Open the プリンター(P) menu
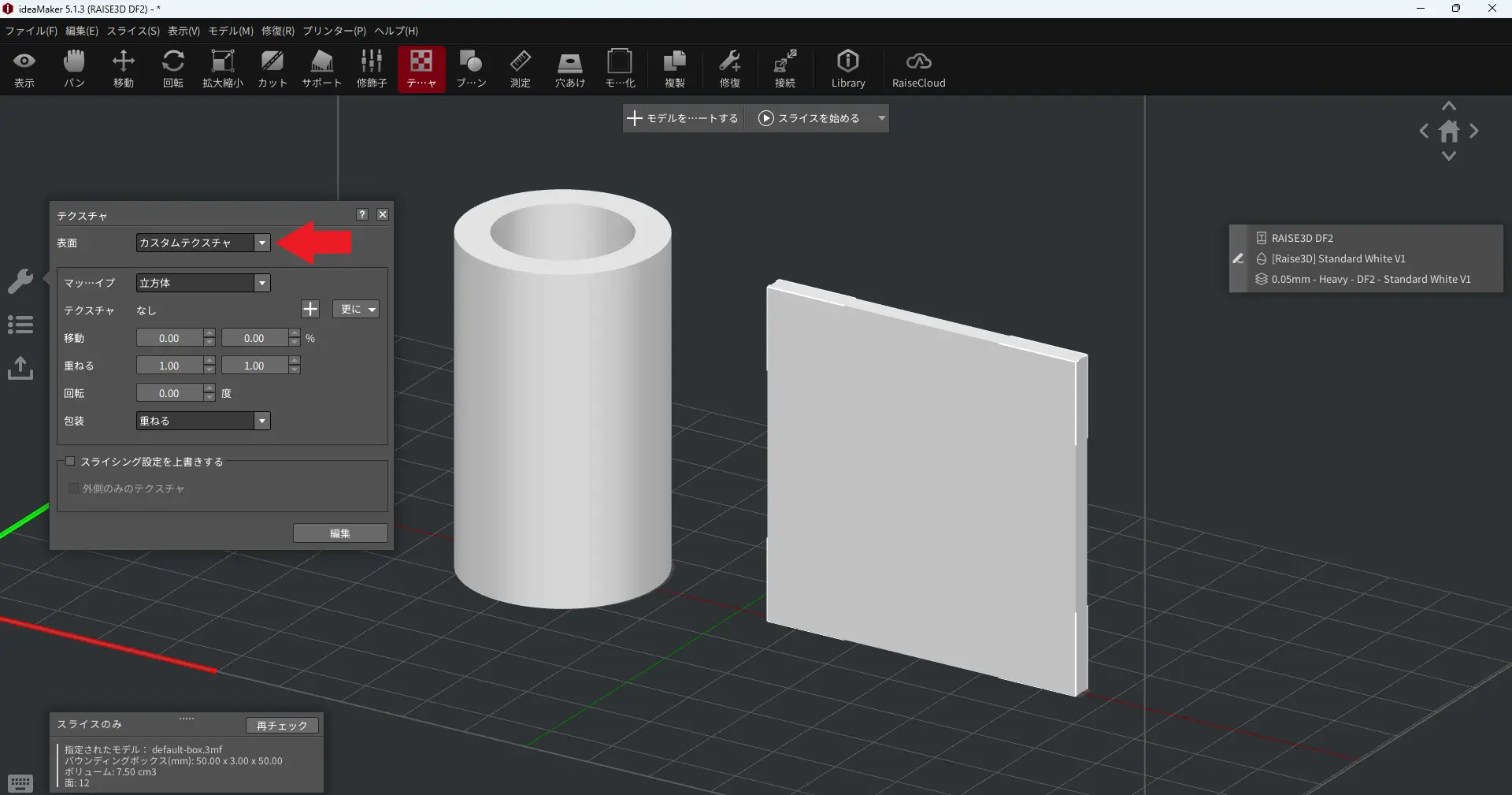The width and height of the screenshot is (1512, 795). (334, 31)
